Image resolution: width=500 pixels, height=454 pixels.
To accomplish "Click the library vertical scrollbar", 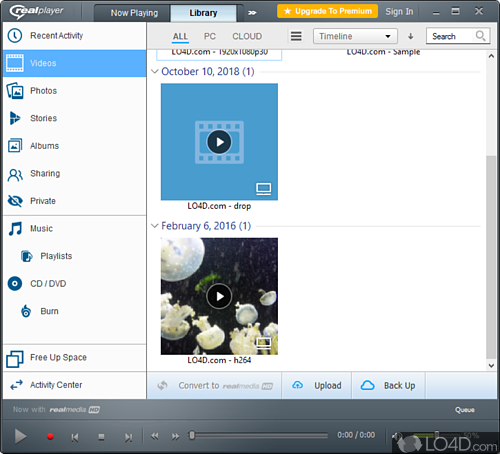I will pyautogui.click(x=491, y=257).
